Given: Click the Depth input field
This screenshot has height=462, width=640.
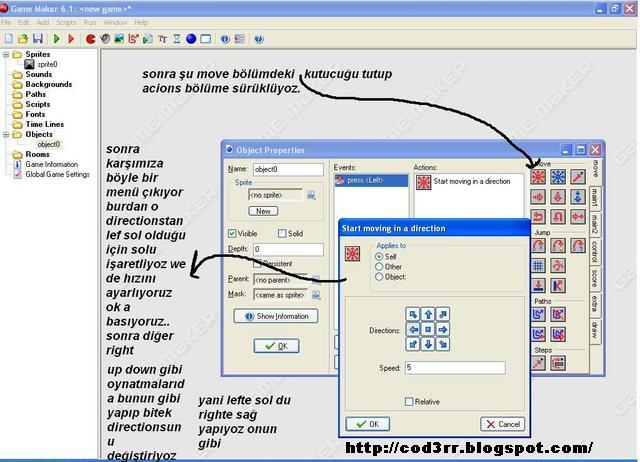Looking at the screenshot, I should pyautogui.click(x=288, y=249).
